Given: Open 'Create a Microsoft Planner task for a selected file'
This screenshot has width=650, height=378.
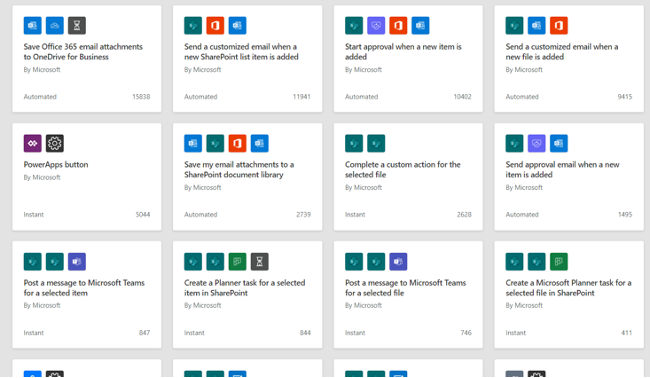Looking at the screenshot, I should pos(568,288).
